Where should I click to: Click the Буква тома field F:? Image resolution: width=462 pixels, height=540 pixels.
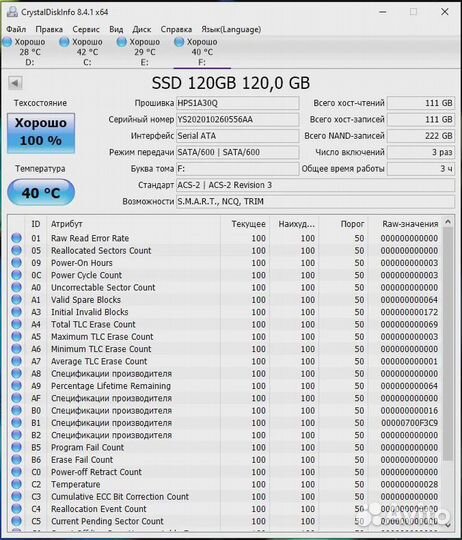pos(237,169)
